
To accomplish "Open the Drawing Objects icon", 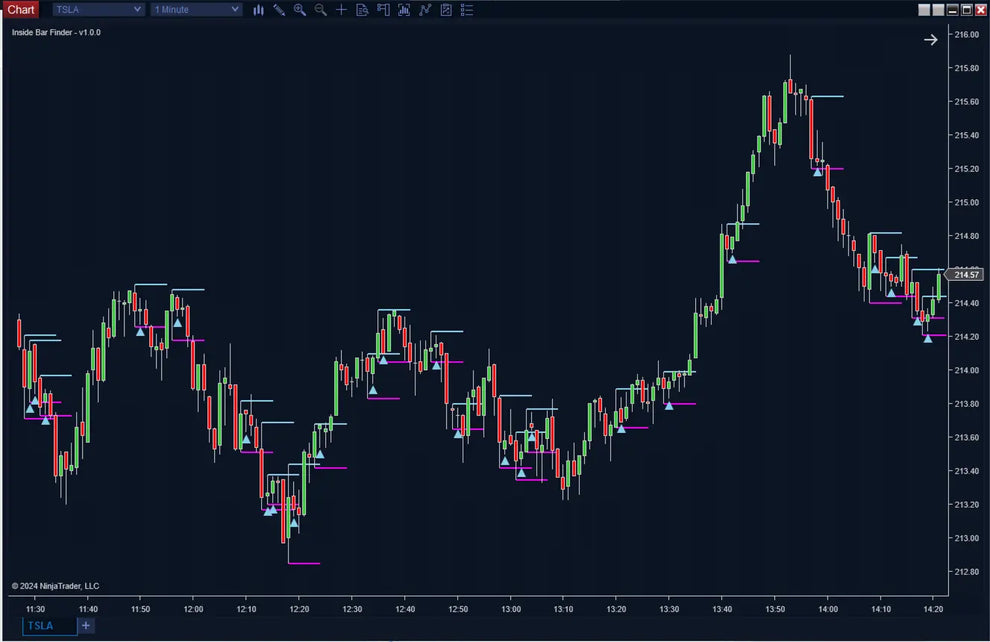I will click(446, 10).
